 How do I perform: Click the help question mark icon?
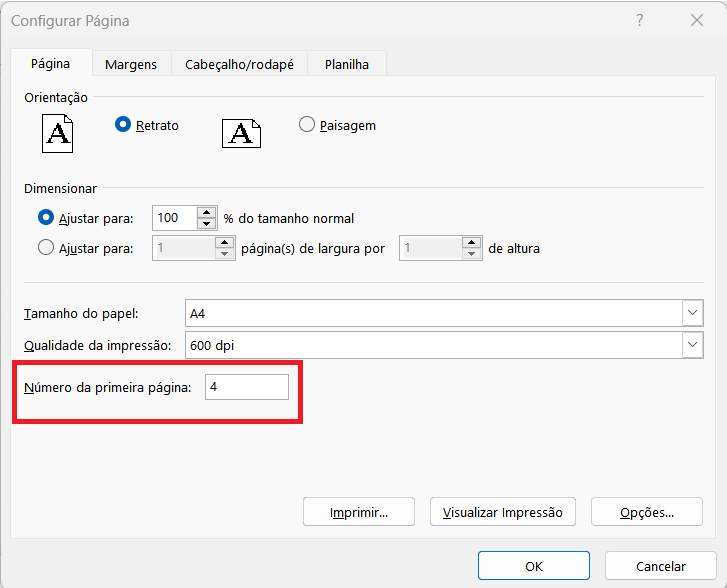[640, 21]
